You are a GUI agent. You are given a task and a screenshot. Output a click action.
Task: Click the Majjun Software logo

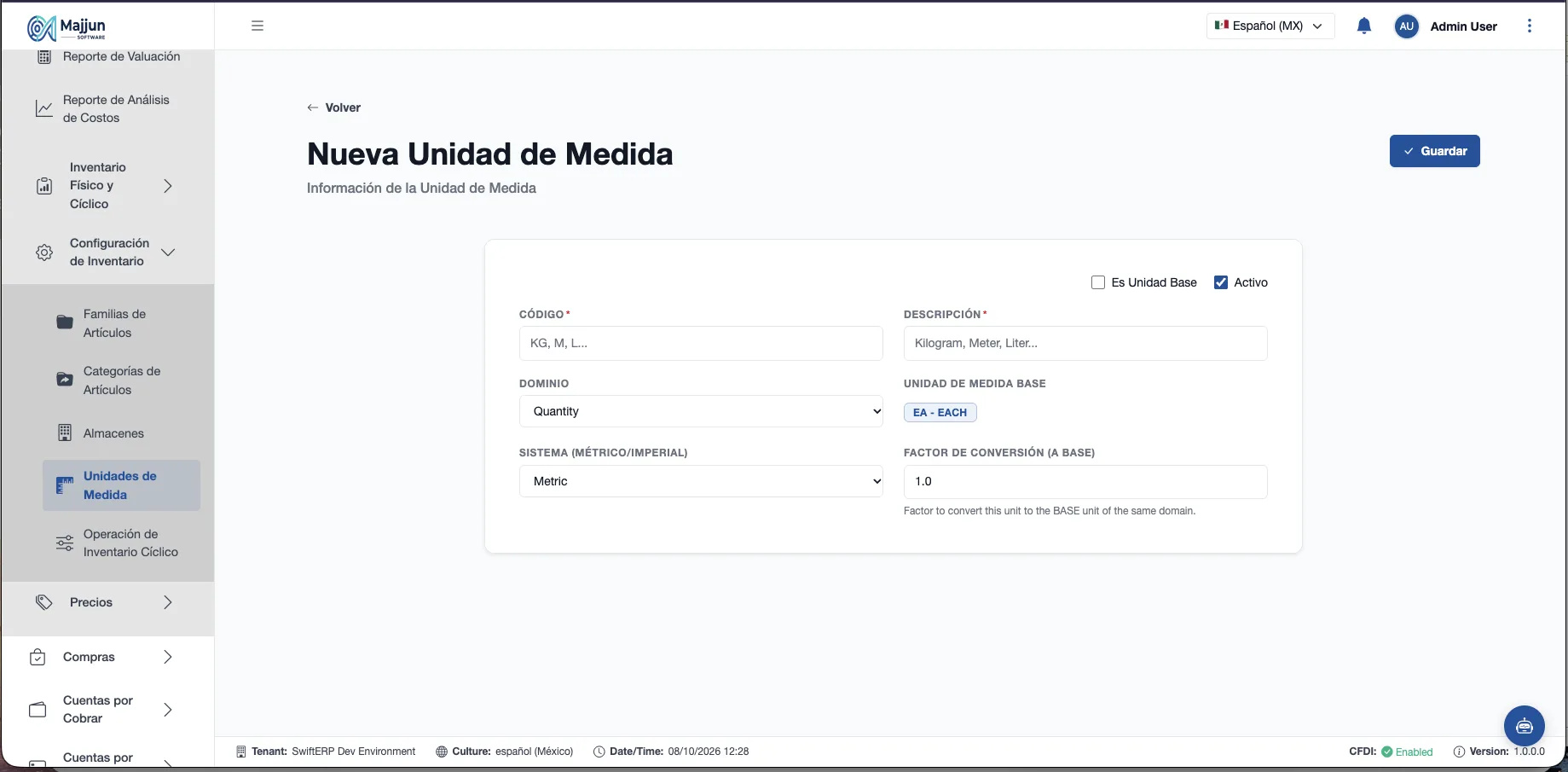coord(67,28)
